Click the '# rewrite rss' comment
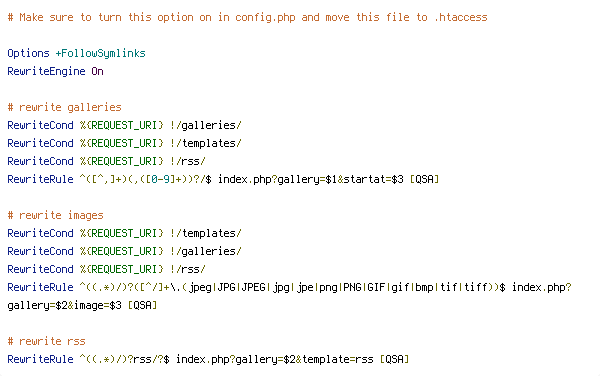Screen dimensions: 600x376 click(x=46, y=341)
